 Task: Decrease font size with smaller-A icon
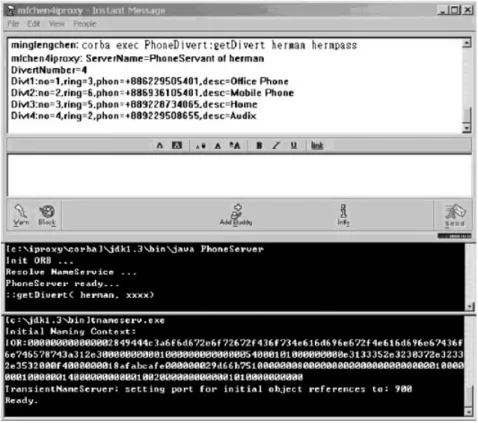pos(201,146)
